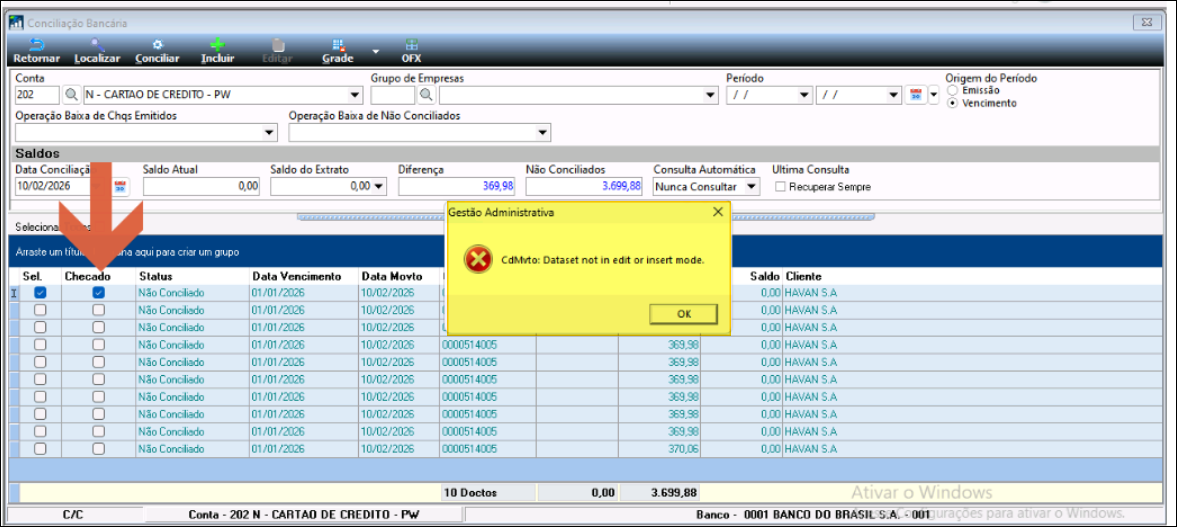
Task: Open the Operação Baixa de Chqs Emitidos dropdown
Action: (x=269, y=132)
